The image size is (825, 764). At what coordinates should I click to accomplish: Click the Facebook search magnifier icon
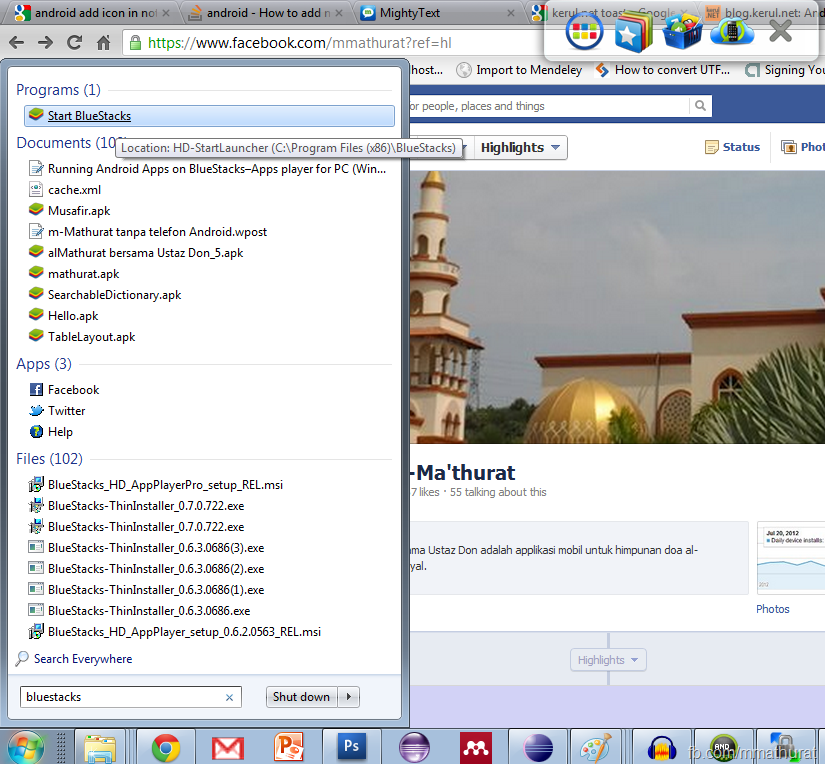pyautogui.click(x=700, y=106)
